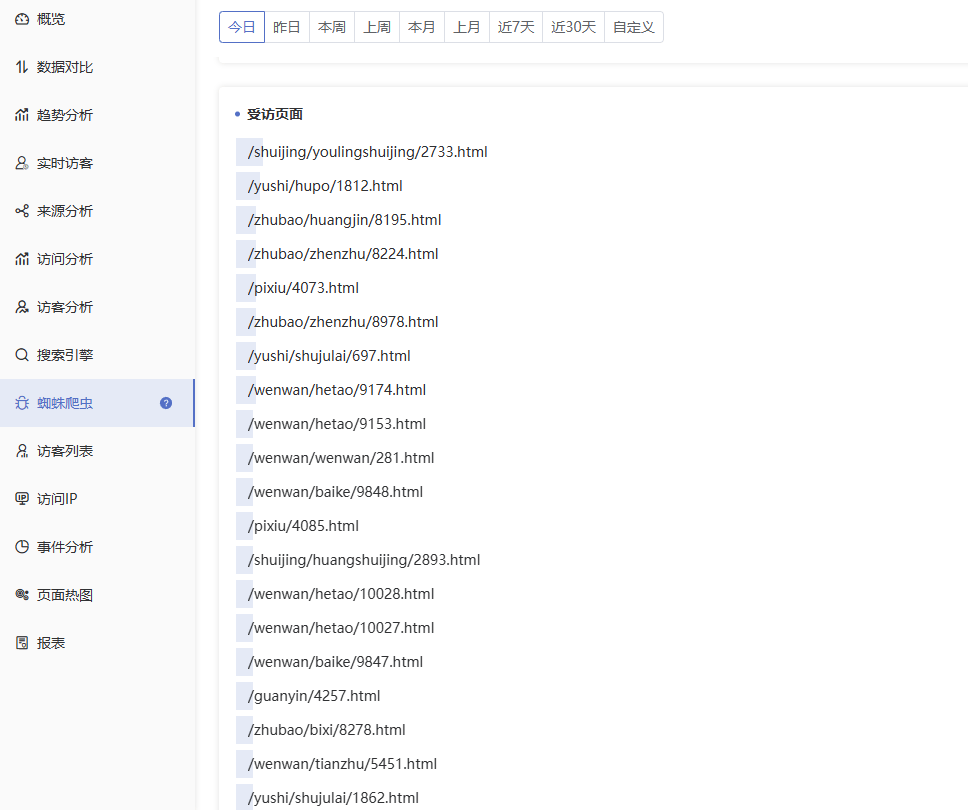Click the 概览 dashboard icon
The image size is (968, 810).
22,19
